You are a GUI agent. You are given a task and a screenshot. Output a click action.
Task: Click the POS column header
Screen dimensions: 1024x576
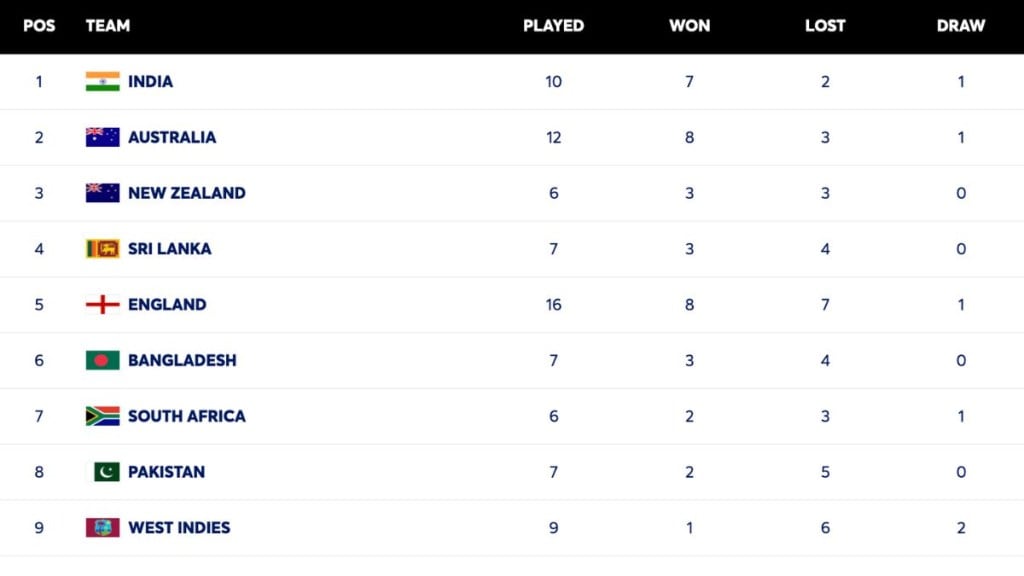39,26
